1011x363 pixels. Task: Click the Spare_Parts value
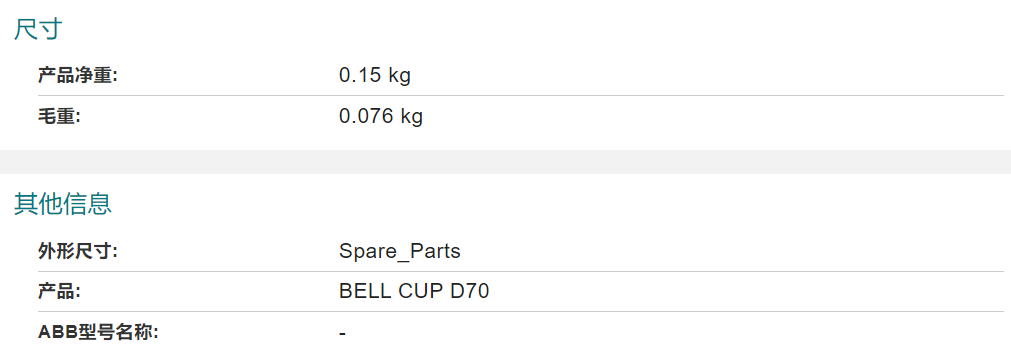(400, 251)
